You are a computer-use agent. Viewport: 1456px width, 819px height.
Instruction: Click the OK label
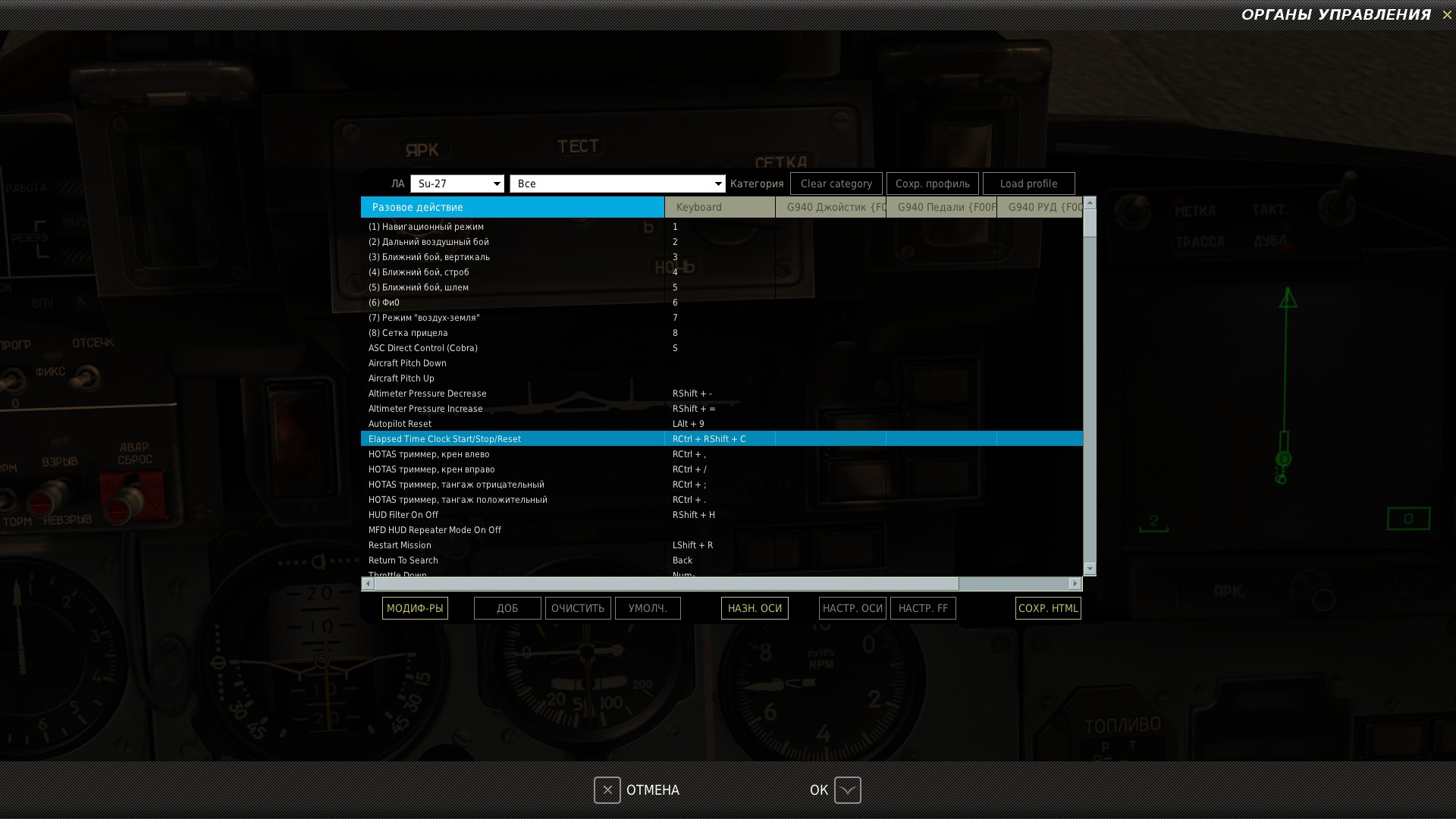pos(818,790)
